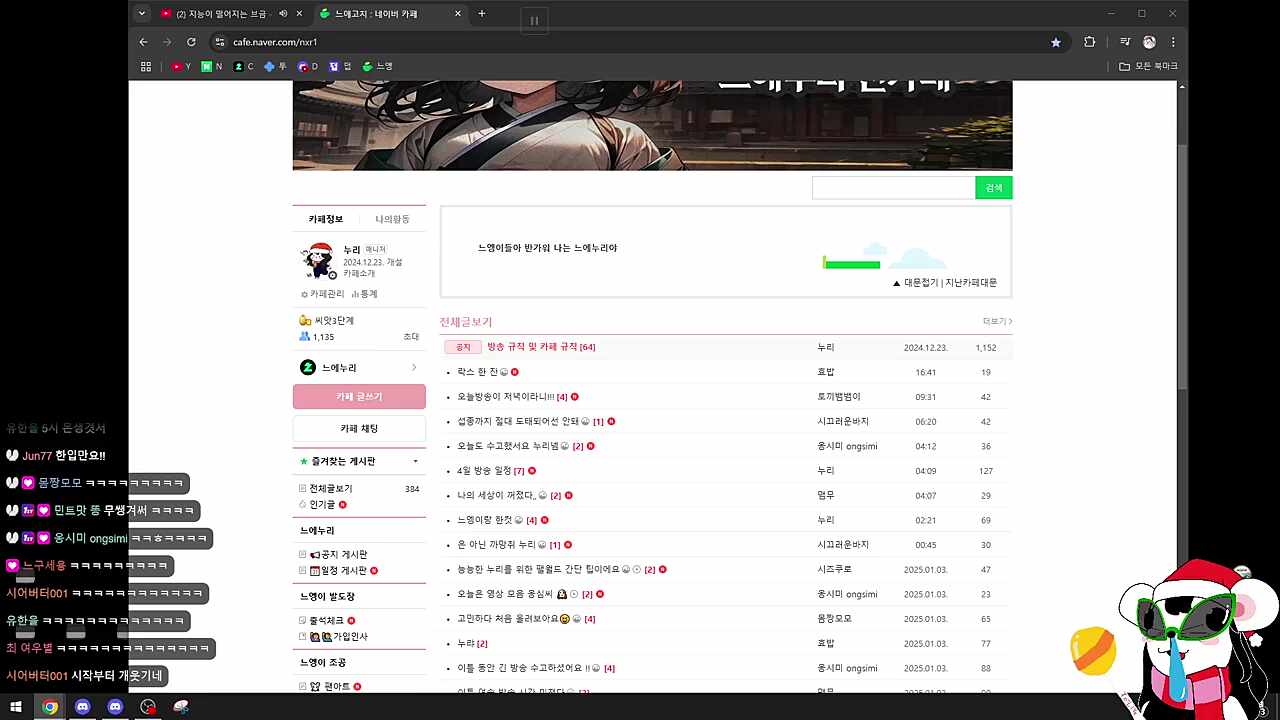Select the 나의활동 tab
This screenshot has width=1280, height=720.
(x=392, y=219)
